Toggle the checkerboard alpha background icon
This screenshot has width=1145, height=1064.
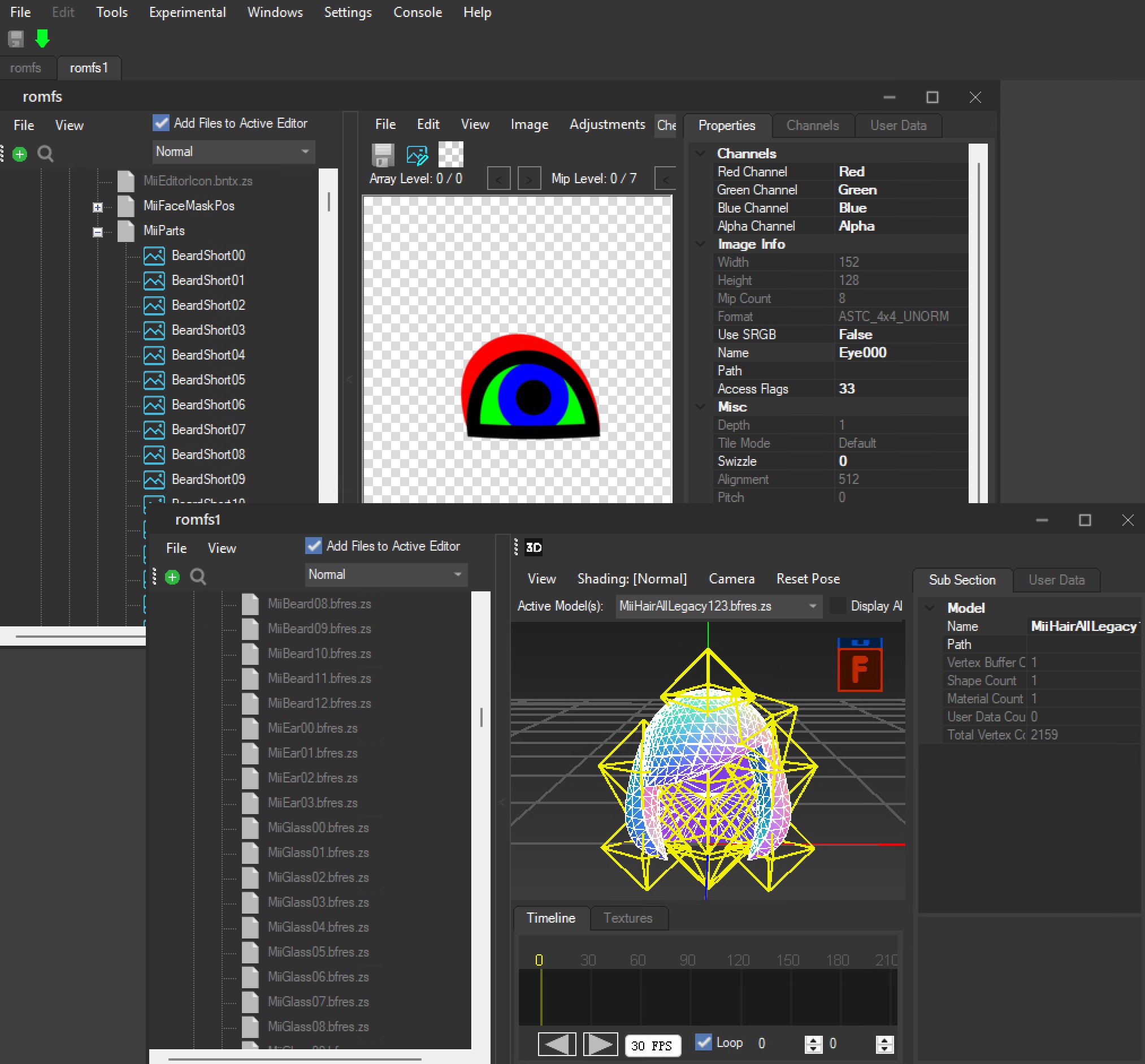[451, 154]
